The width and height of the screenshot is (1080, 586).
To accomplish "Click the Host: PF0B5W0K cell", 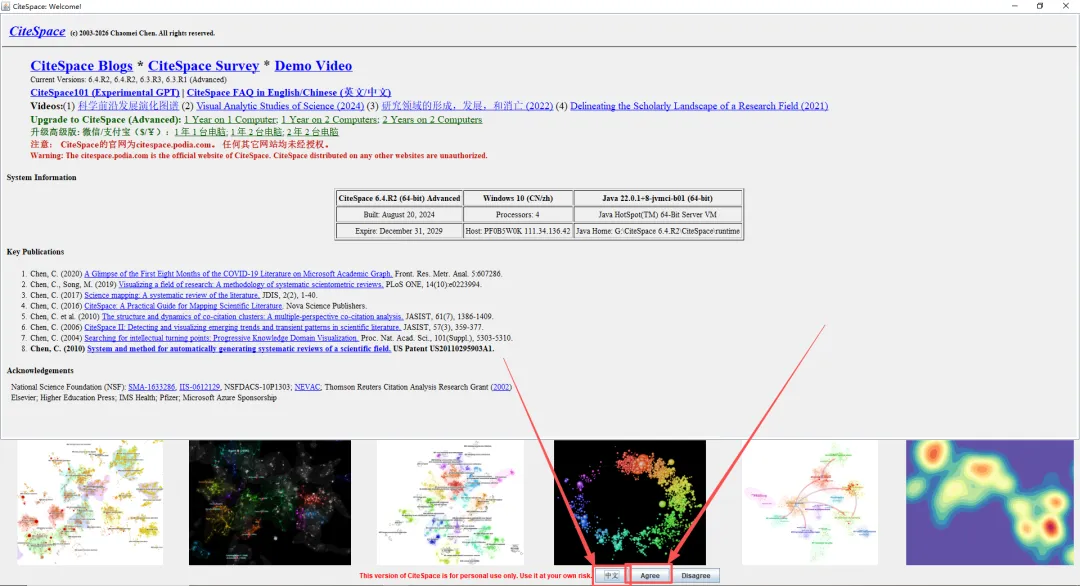I will [518, 231].
